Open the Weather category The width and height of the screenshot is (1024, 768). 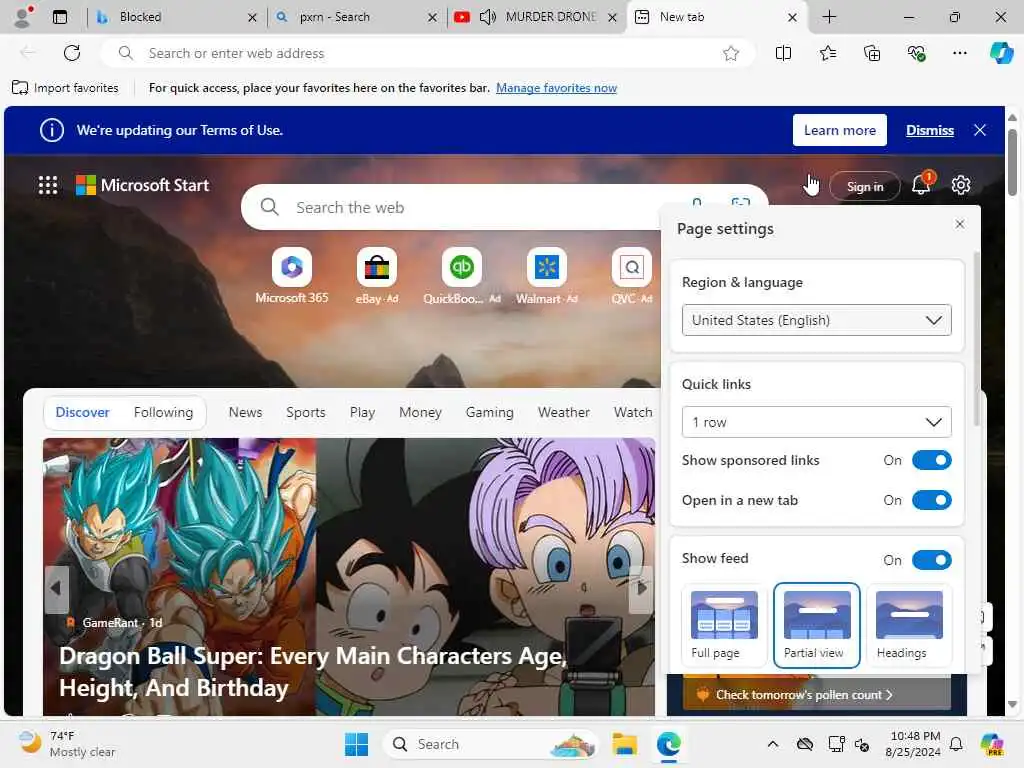click(564, 412)
